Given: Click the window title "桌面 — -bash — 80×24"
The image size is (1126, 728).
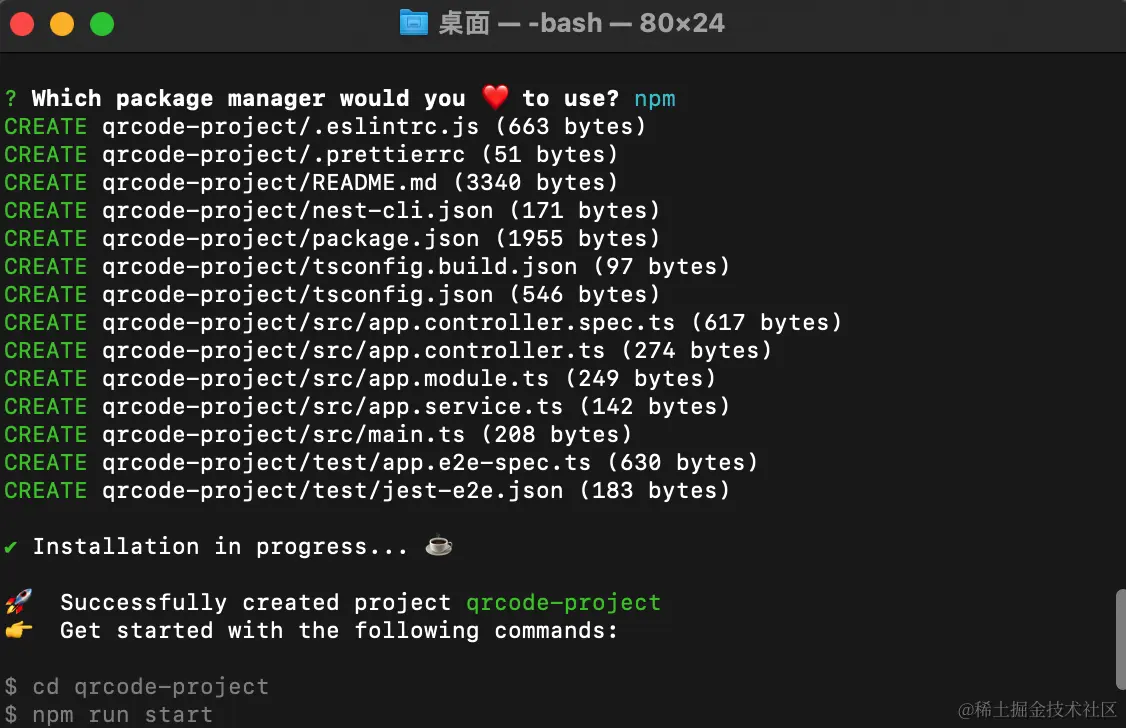Looking at the screenshot, I should pyautogui.click(x=581, y=23).
